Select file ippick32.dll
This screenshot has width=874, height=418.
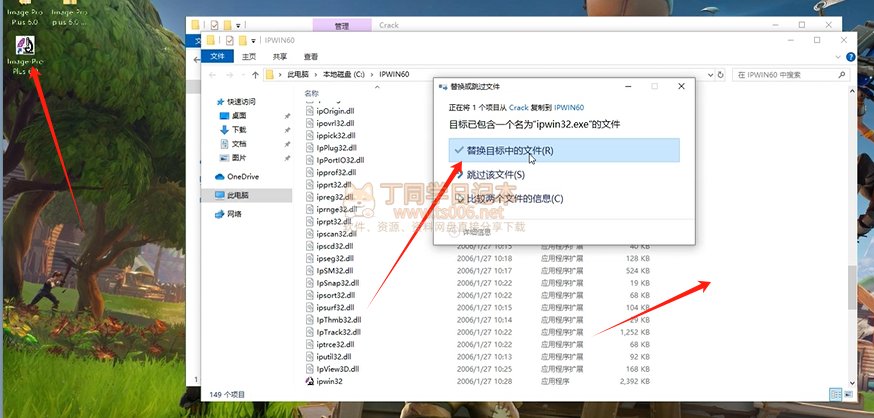334,135
